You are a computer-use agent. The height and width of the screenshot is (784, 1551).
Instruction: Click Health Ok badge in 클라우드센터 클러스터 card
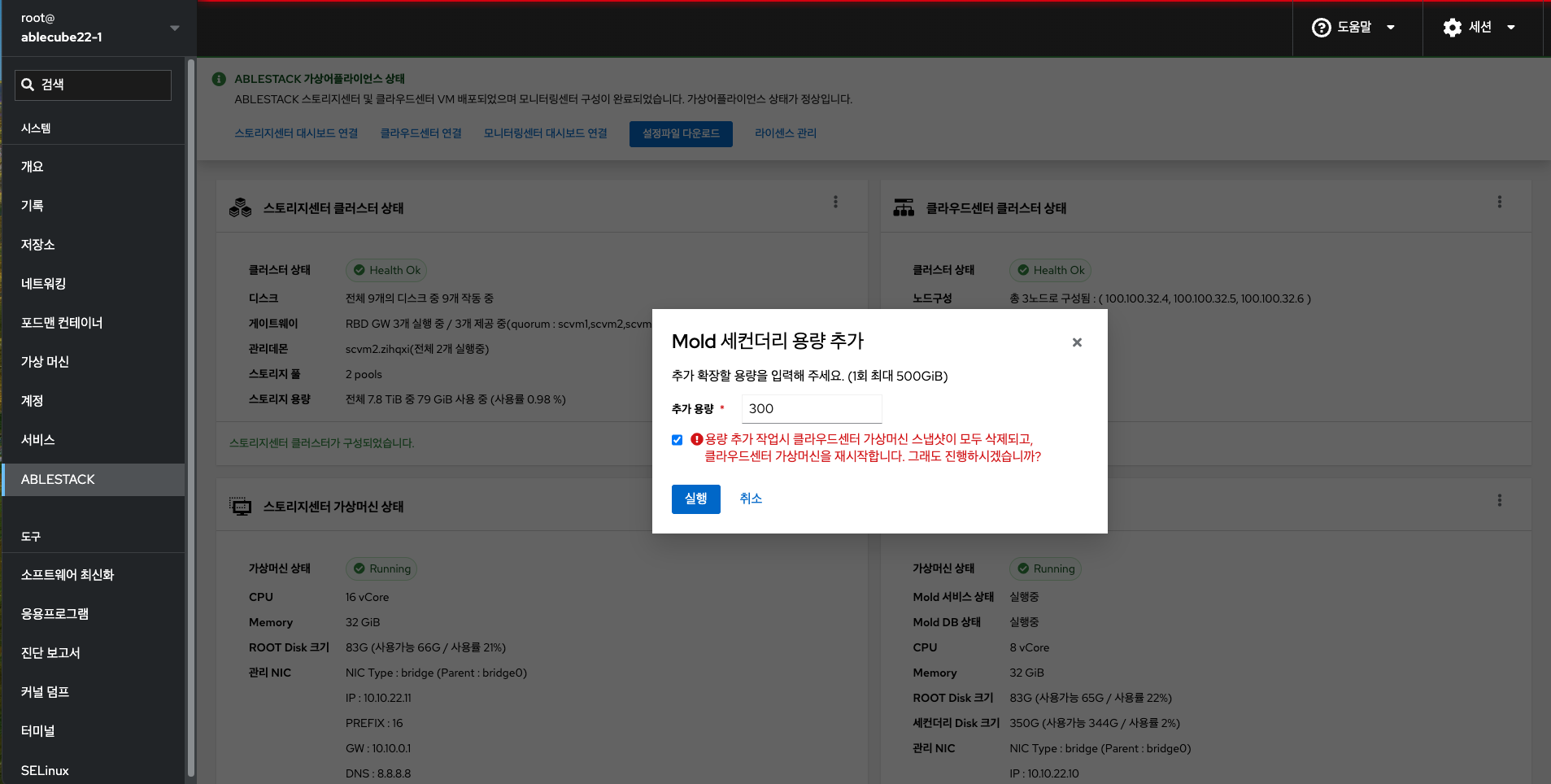[x=1050, y=270]
